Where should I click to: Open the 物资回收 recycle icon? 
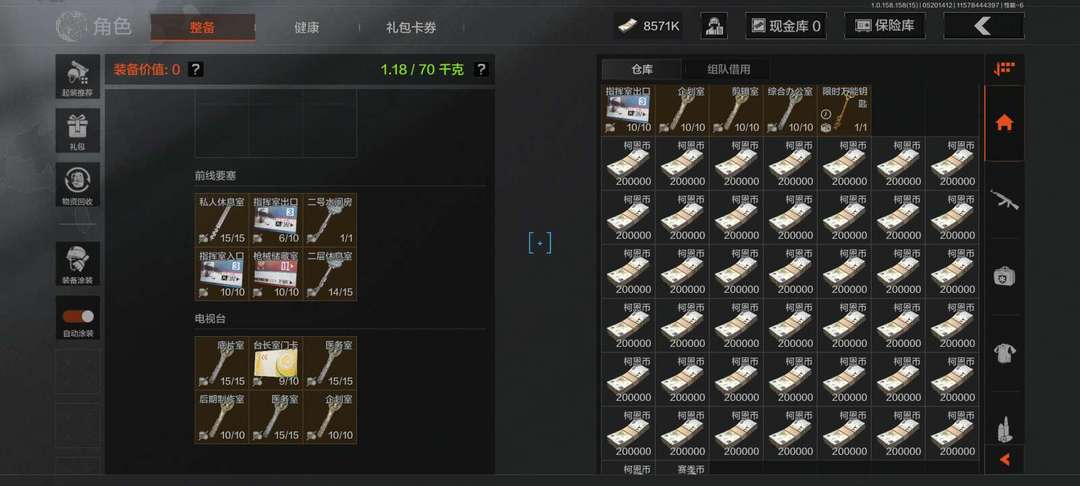[78, 184]
